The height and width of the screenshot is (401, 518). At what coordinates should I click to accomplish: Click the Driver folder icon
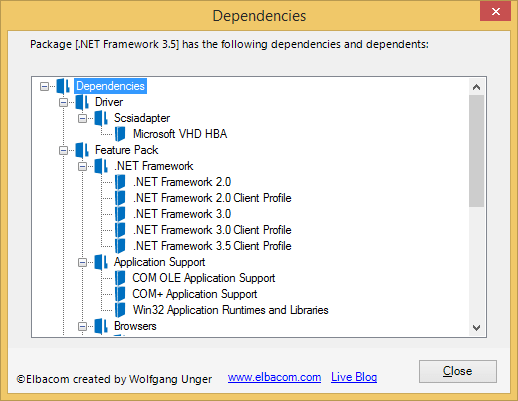pyautogui.click(x=82, y=102)
